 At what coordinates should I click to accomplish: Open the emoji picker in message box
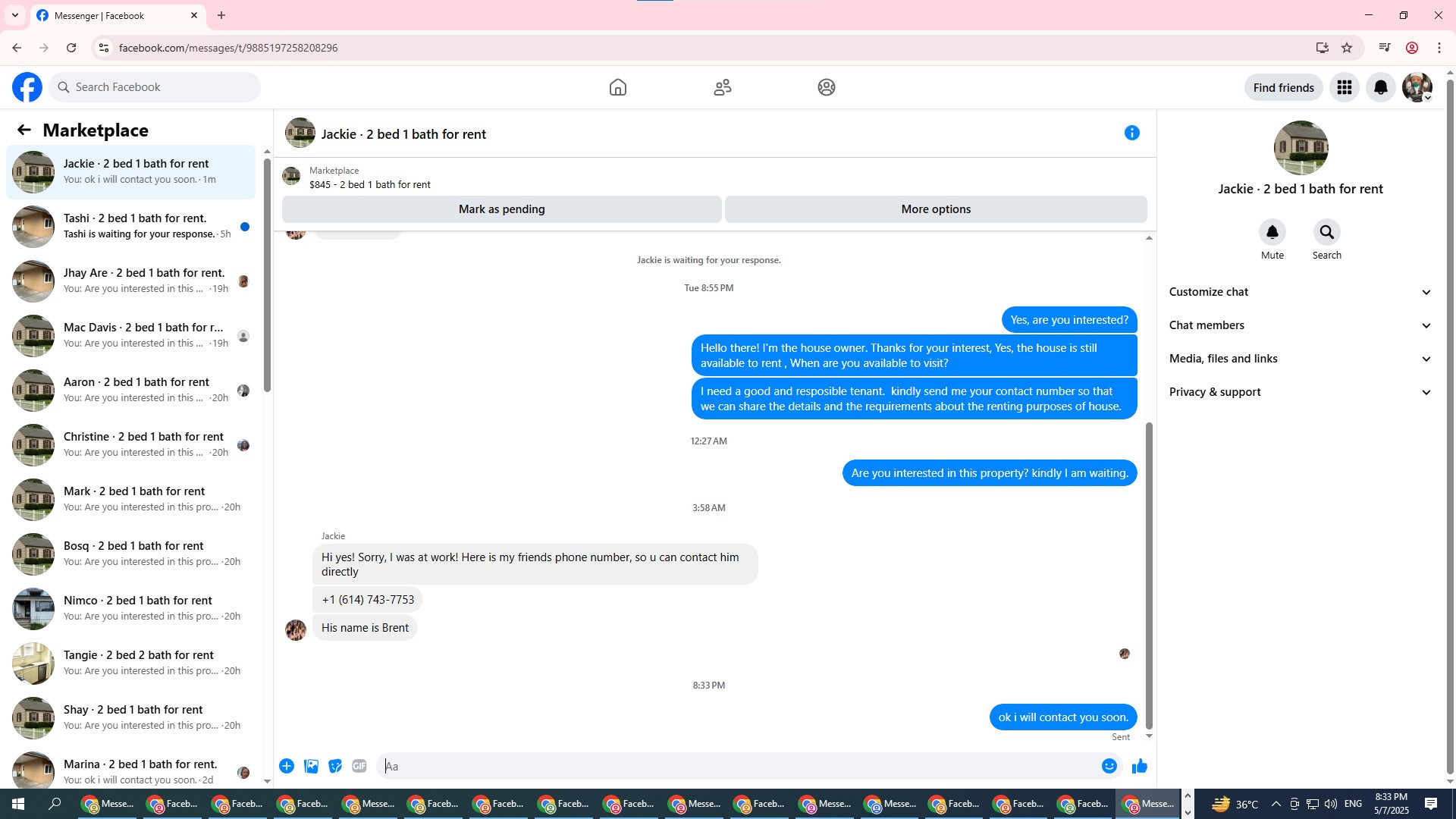click(x=1109, y=766)
